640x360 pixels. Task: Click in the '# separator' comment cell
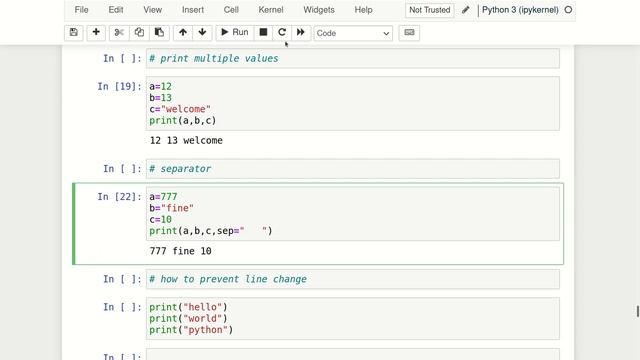tap(353, 169)
